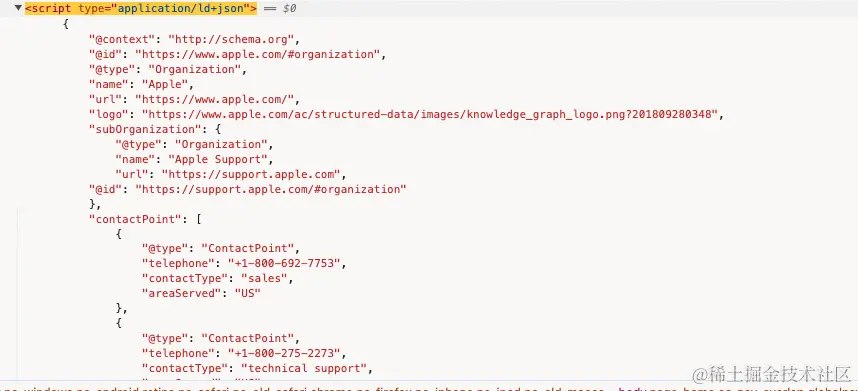Click the "Apple Support" name value
This screenshot has height=391, width=858.
[221, 160]
